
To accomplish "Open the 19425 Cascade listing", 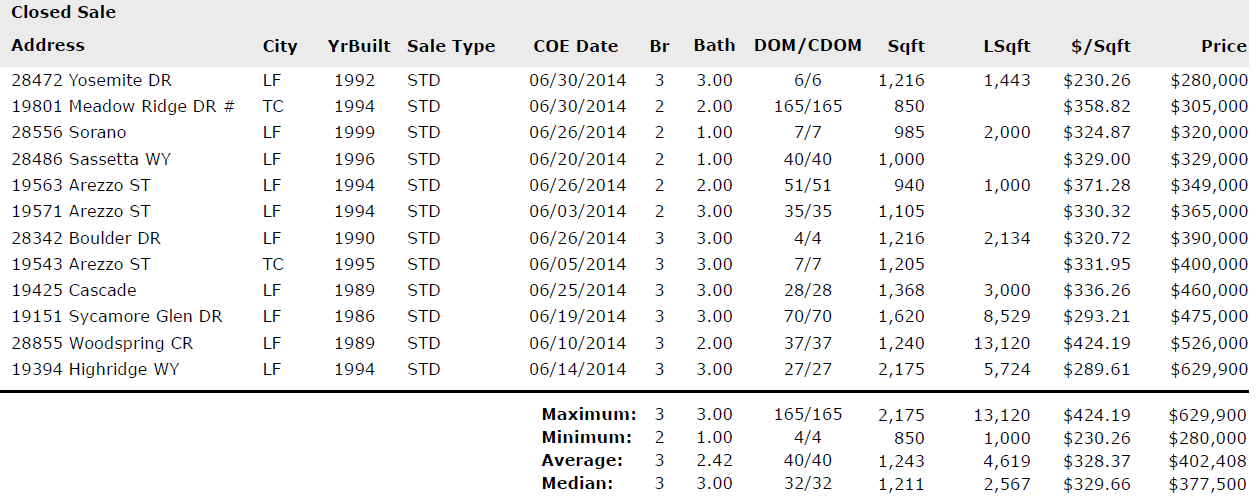I will [74, 290].
